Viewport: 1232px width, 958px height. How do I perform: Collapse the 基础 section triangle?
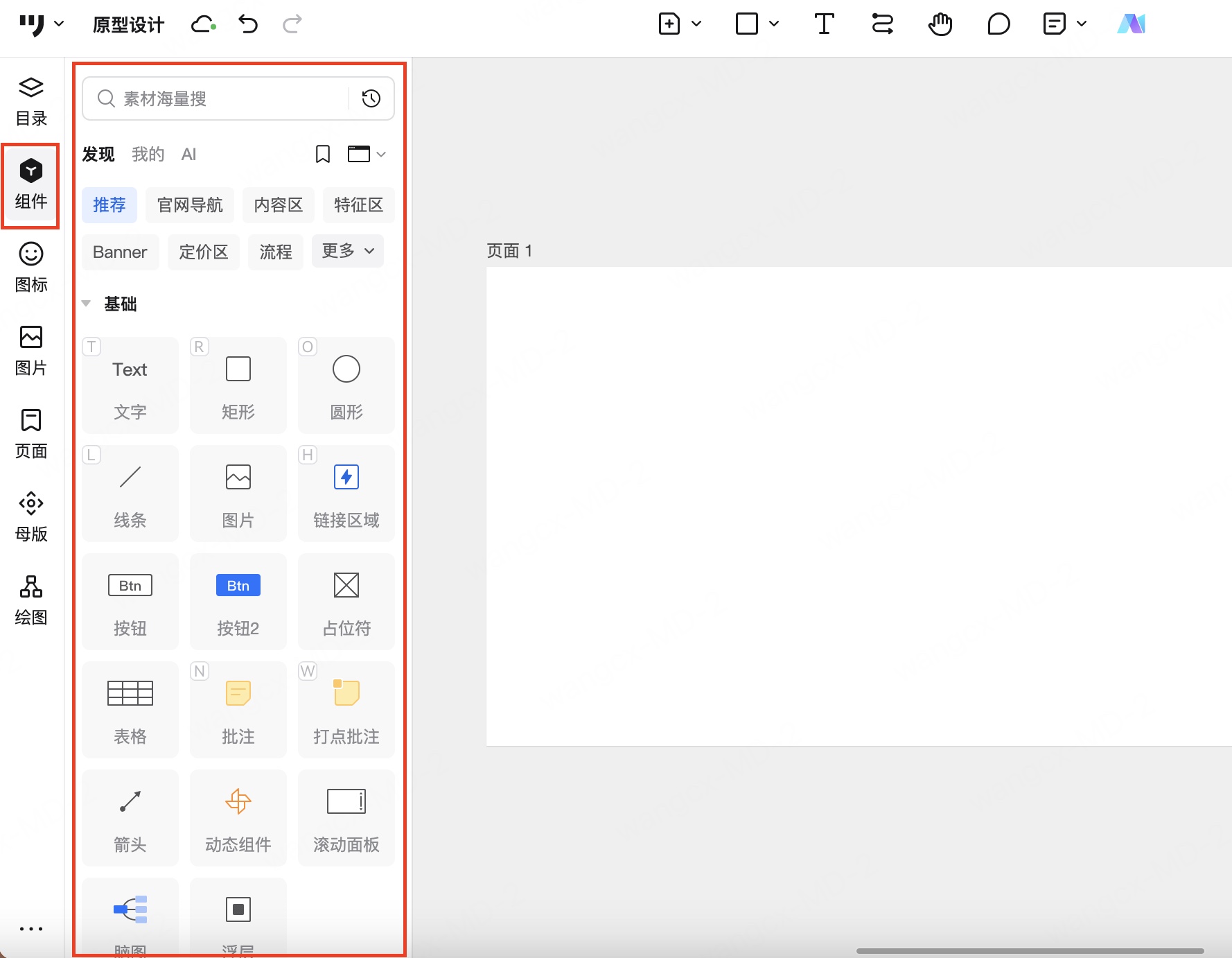tap(87, 304)
